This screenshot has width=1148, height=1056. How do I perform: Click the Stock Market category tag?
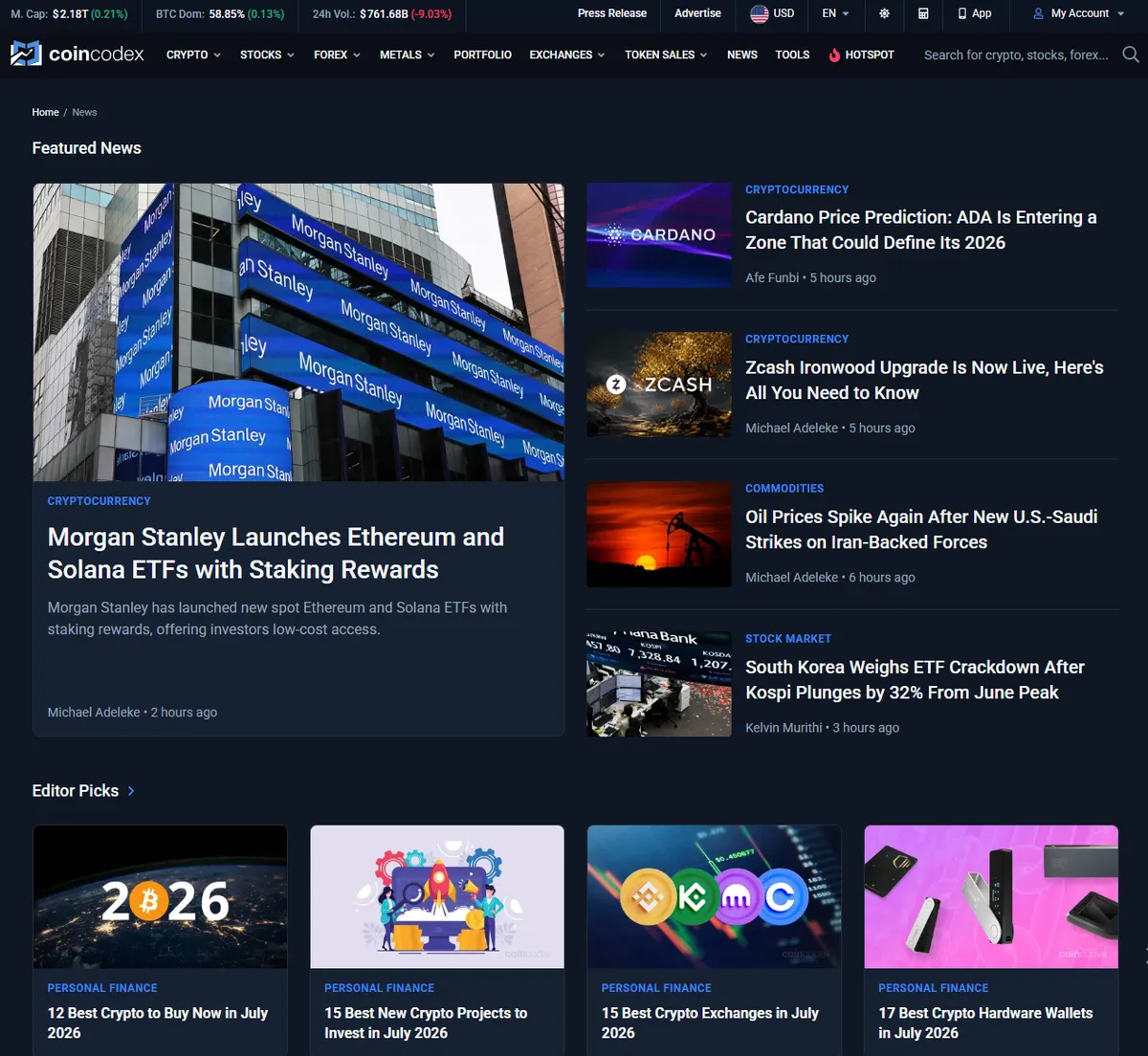tap(788, 638)
